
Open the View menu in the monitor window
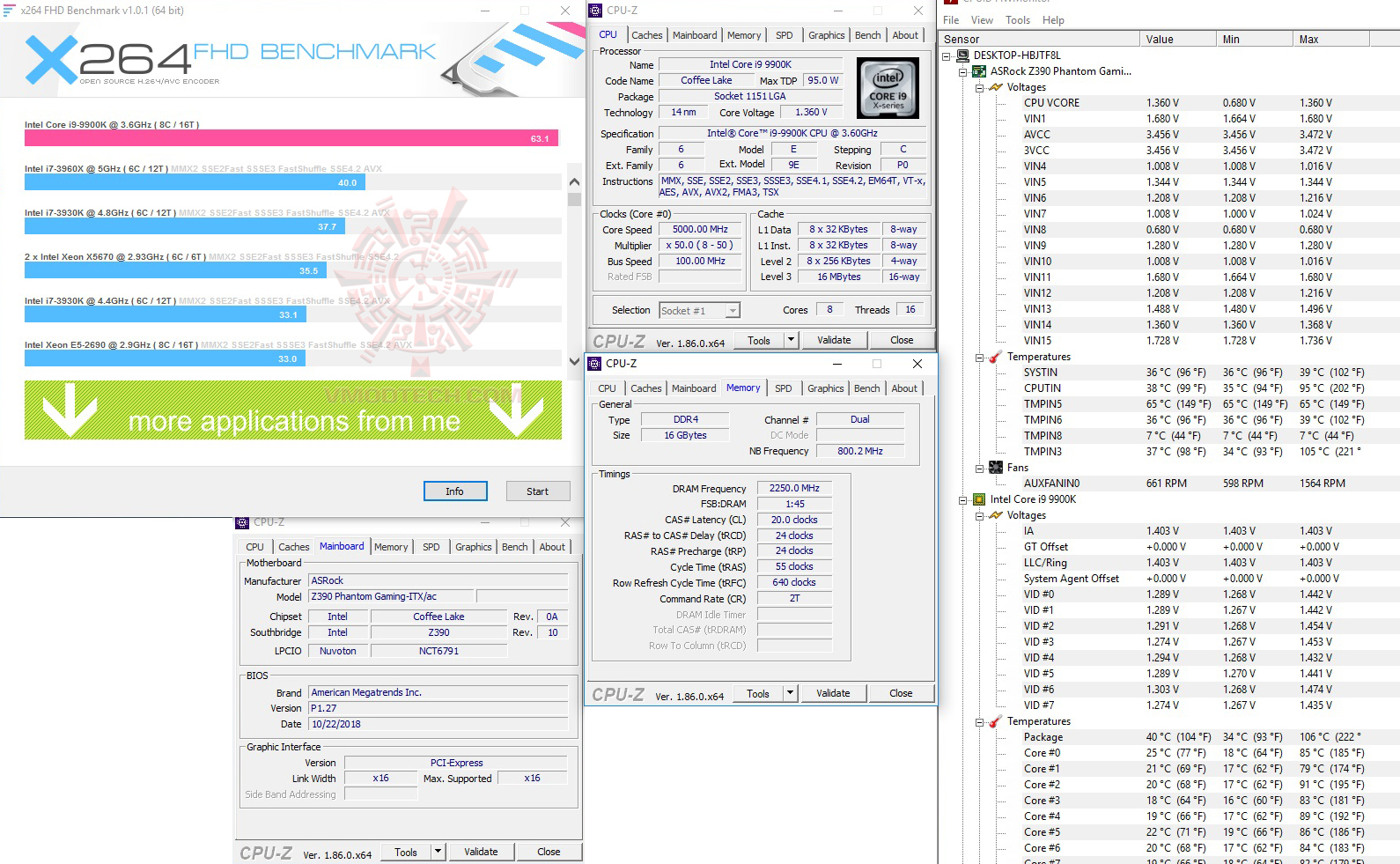coord(982,20)
